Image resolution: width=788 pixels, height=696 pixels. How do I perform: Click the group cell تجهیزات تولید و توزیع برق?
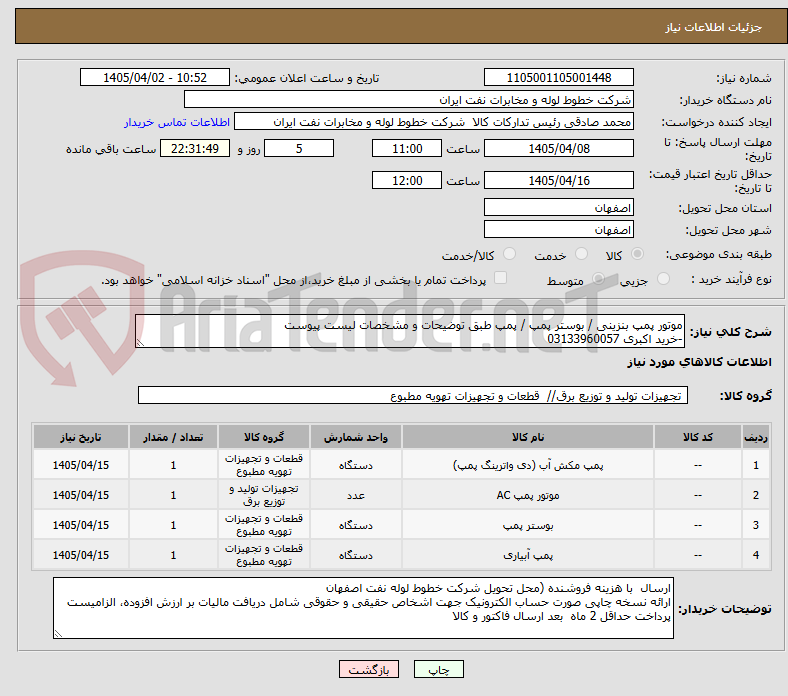[x=264, y=495]
